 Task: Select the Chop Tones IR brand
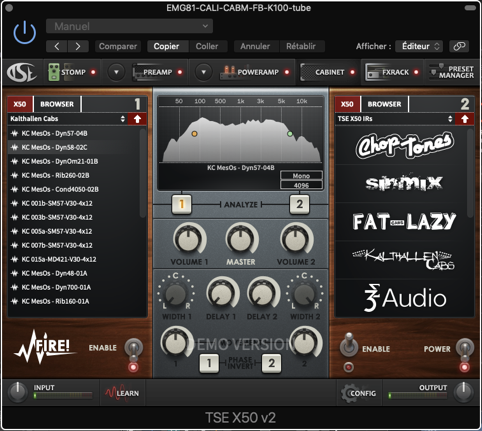(405, 145)
